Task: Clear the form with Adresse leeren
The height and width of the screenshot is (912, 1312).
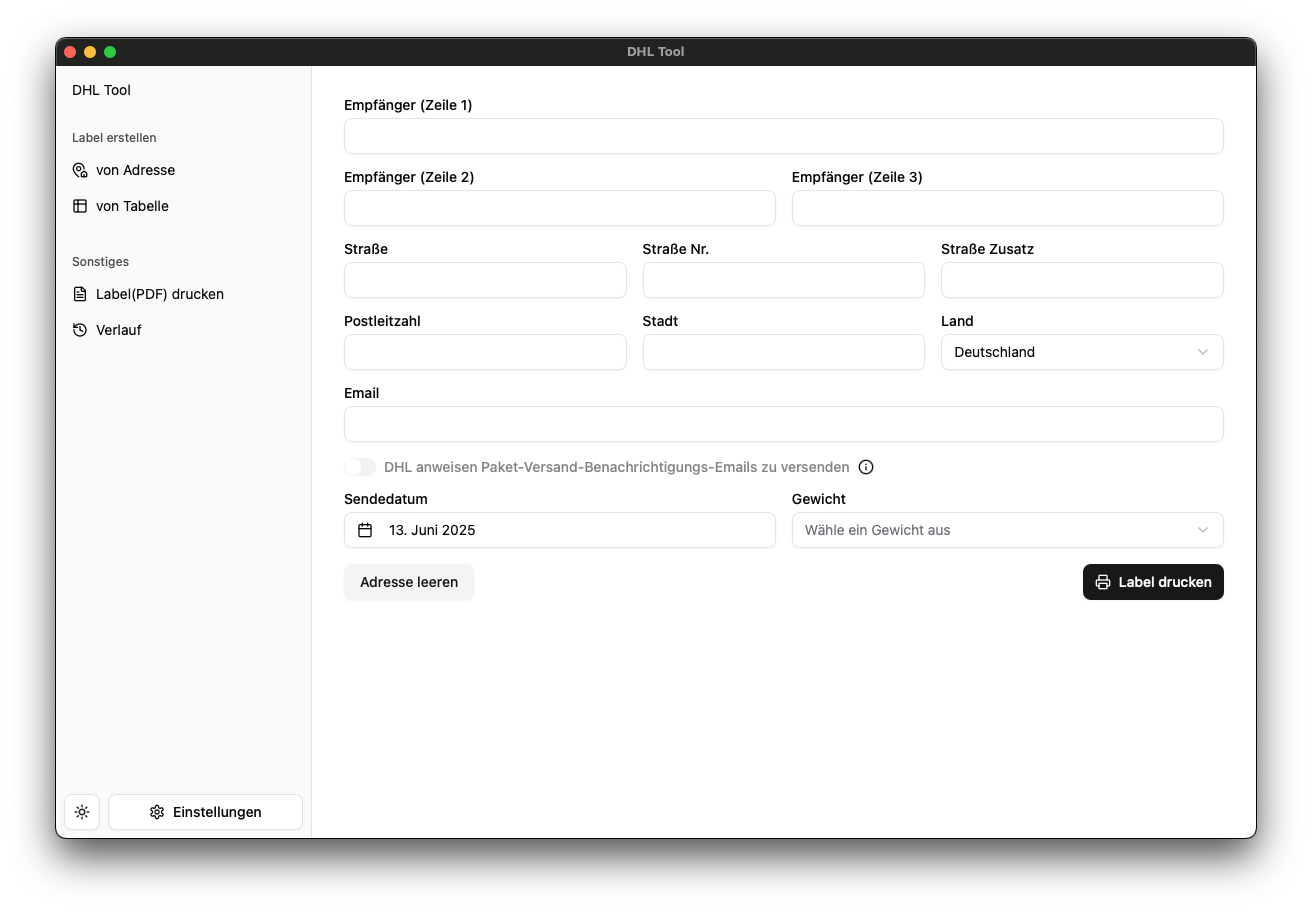Action: (x=409, y=582)
